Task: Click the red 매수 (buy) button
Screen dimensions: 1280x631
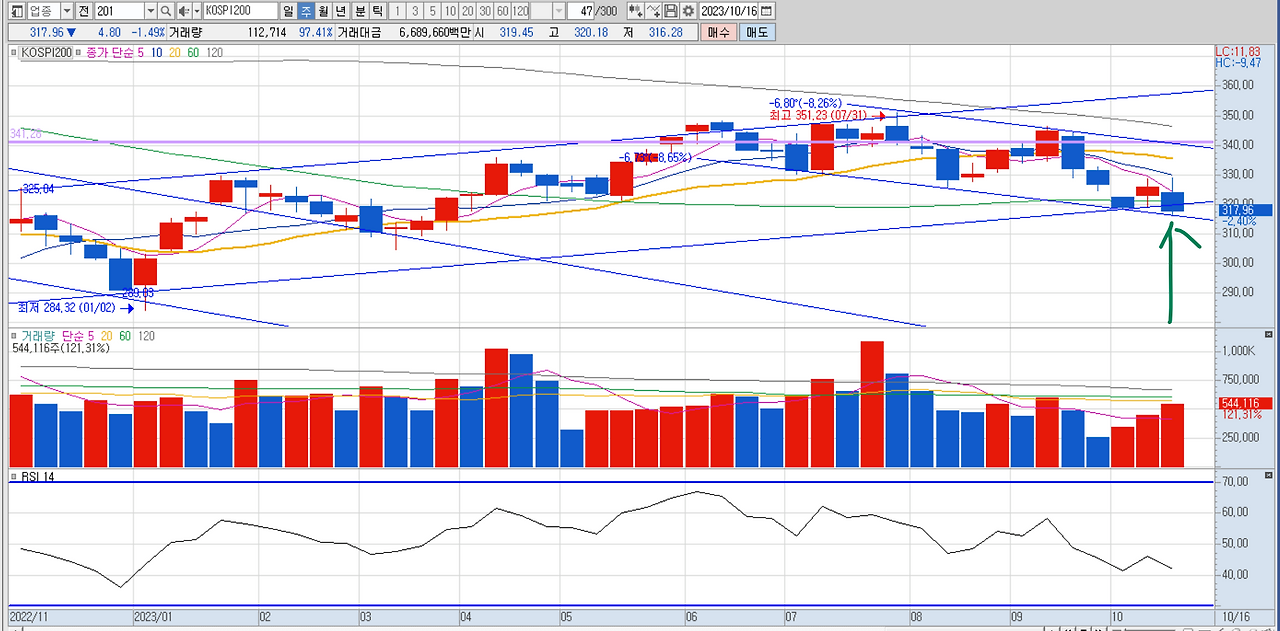Action: tap(718, 32)
